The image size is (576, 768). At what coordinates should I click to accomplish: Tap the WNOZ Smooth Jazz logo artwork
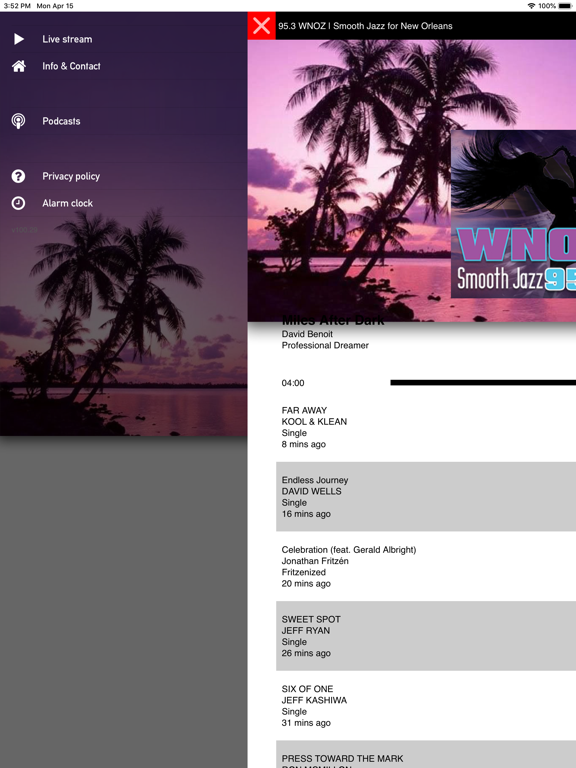(x=513, y=214)
